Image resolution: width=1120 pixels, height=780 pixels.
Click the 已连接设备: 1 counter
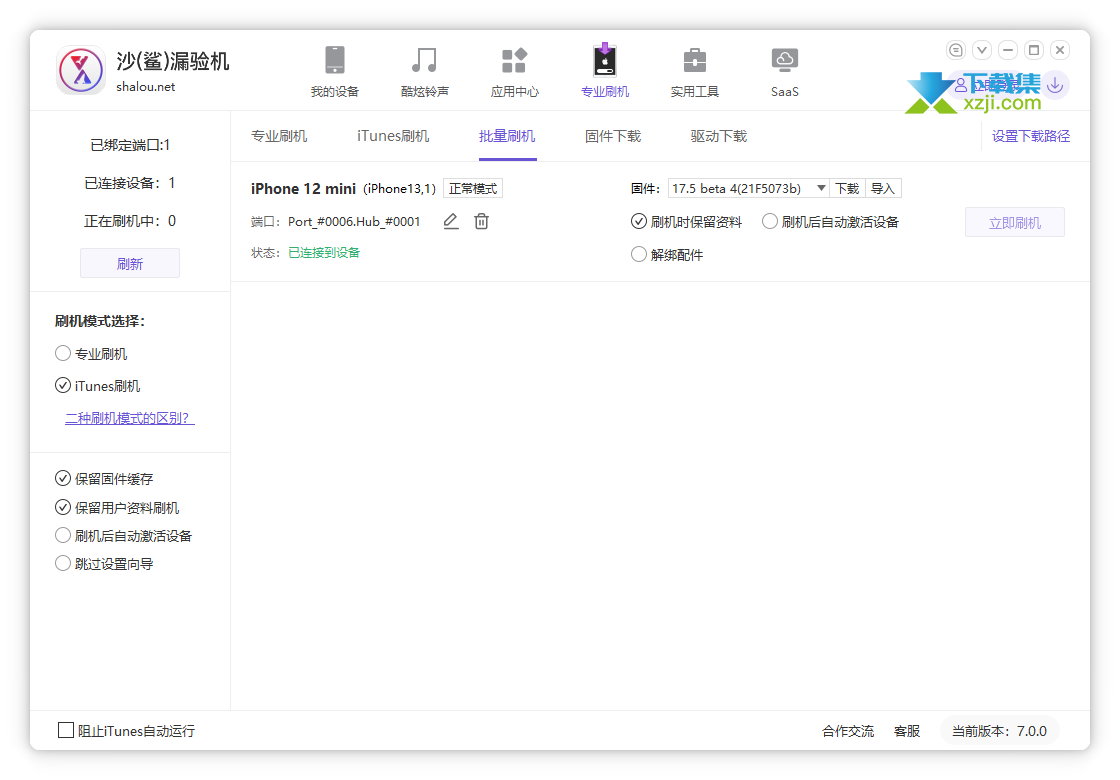[x=130, y=183]
